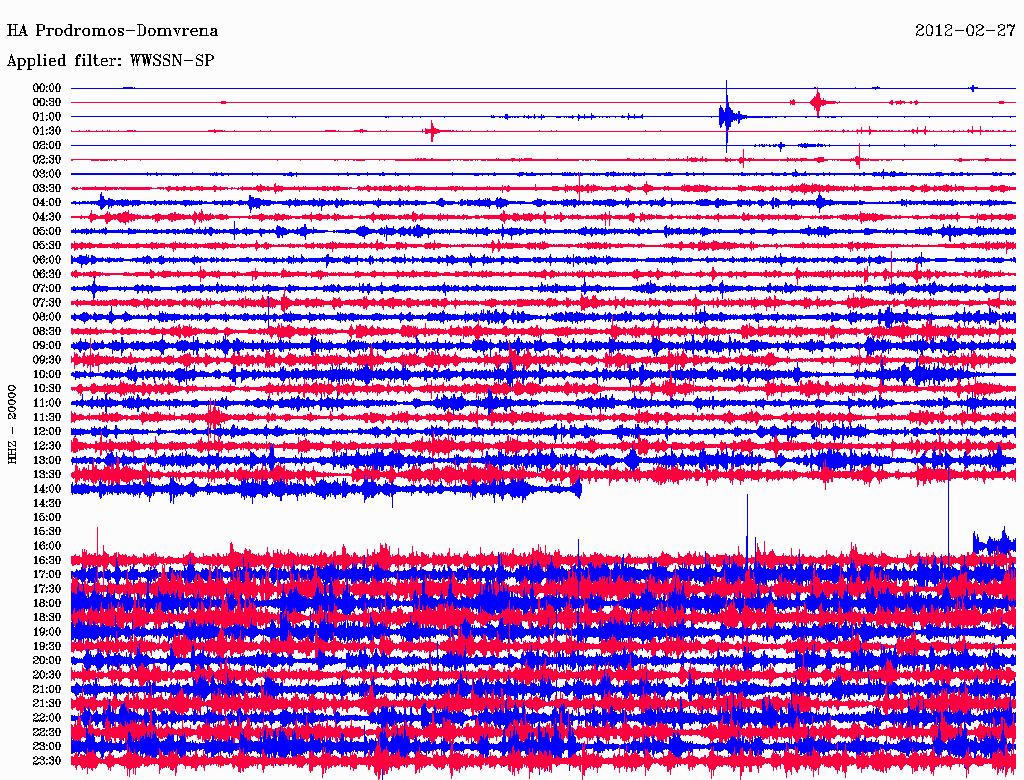Select the 09:30 time label
Viewport: 1024px width, 780px height.
47,360
